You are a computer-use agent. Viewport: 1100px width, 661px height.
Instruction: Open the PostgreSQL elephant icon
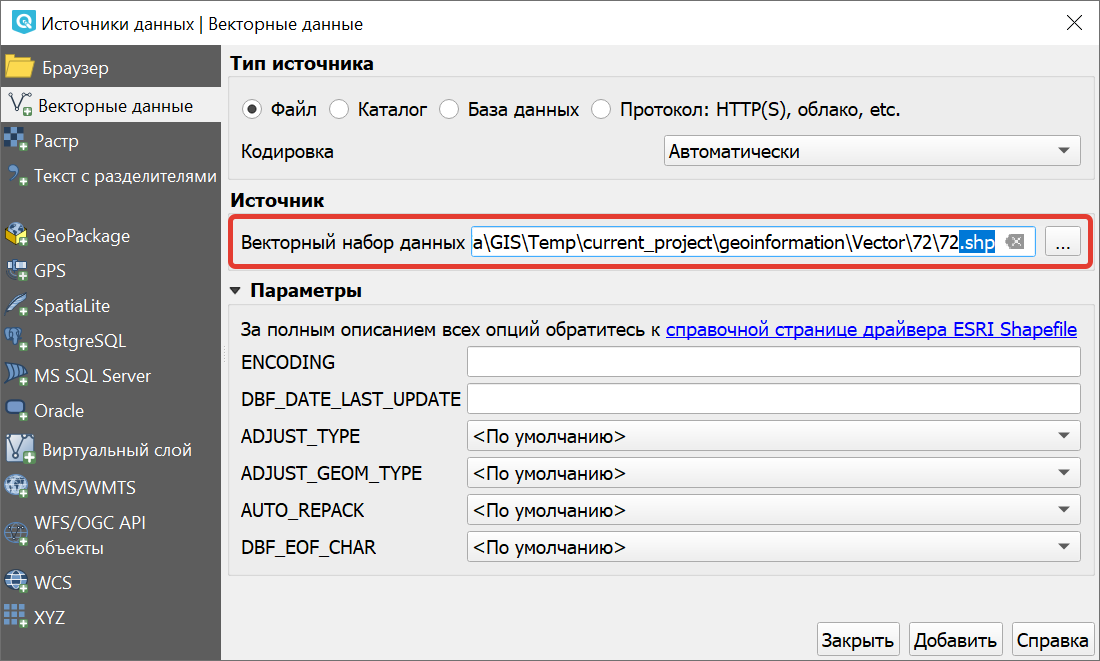coord(16,340)
